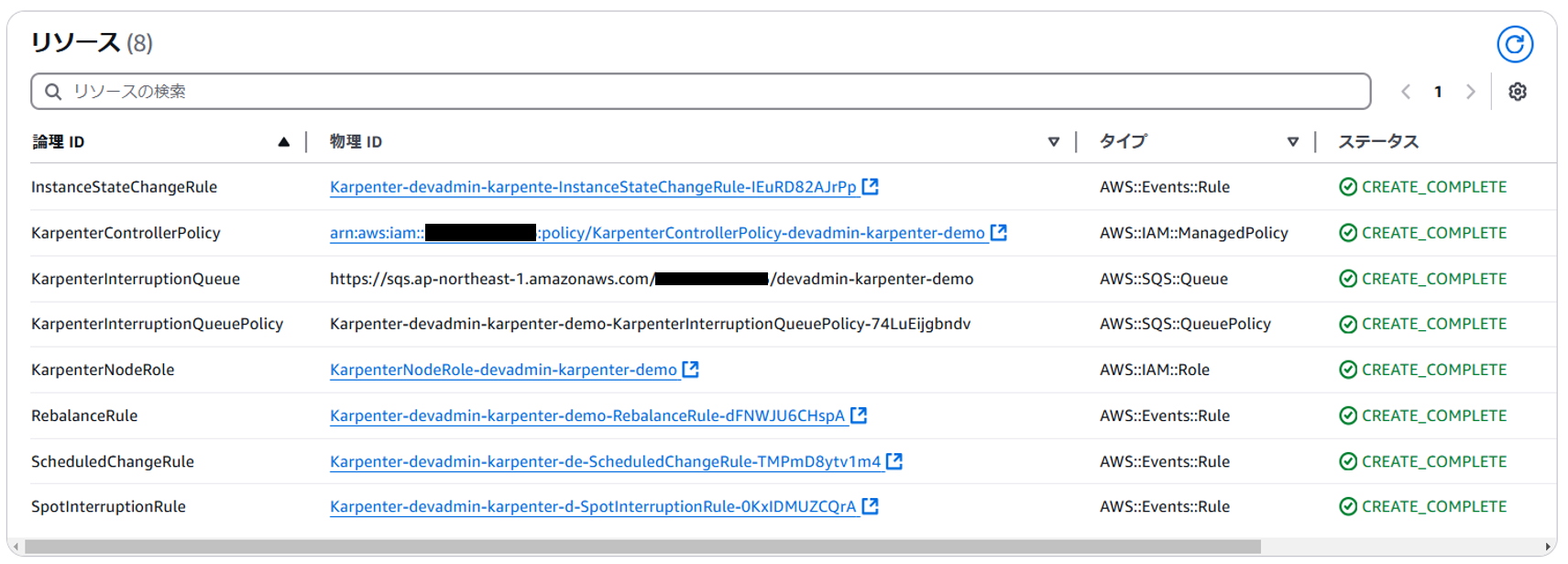Click logical ID InstanceStateChangeRule

point(124,187)
